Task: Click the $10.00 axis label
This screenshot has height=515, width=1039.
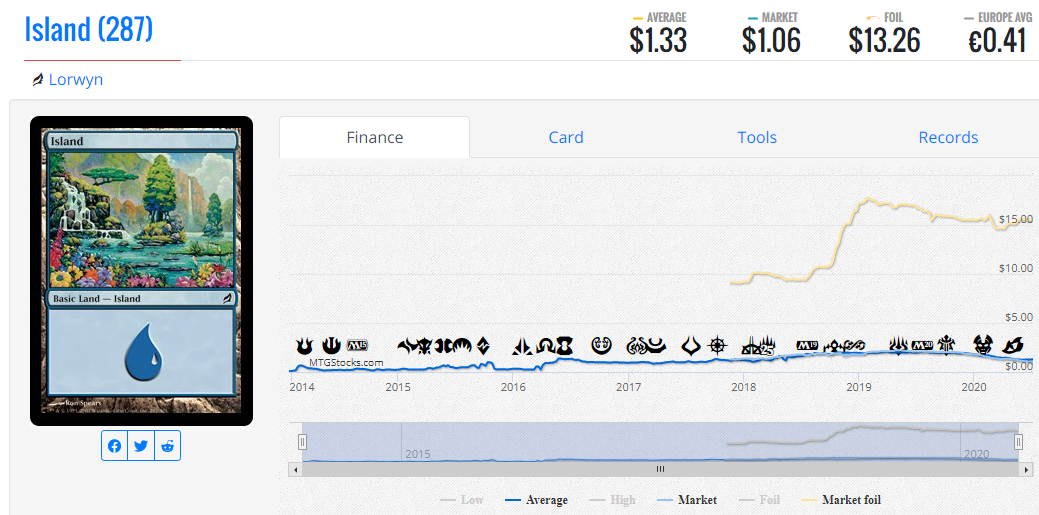Action: [1016, 268]
